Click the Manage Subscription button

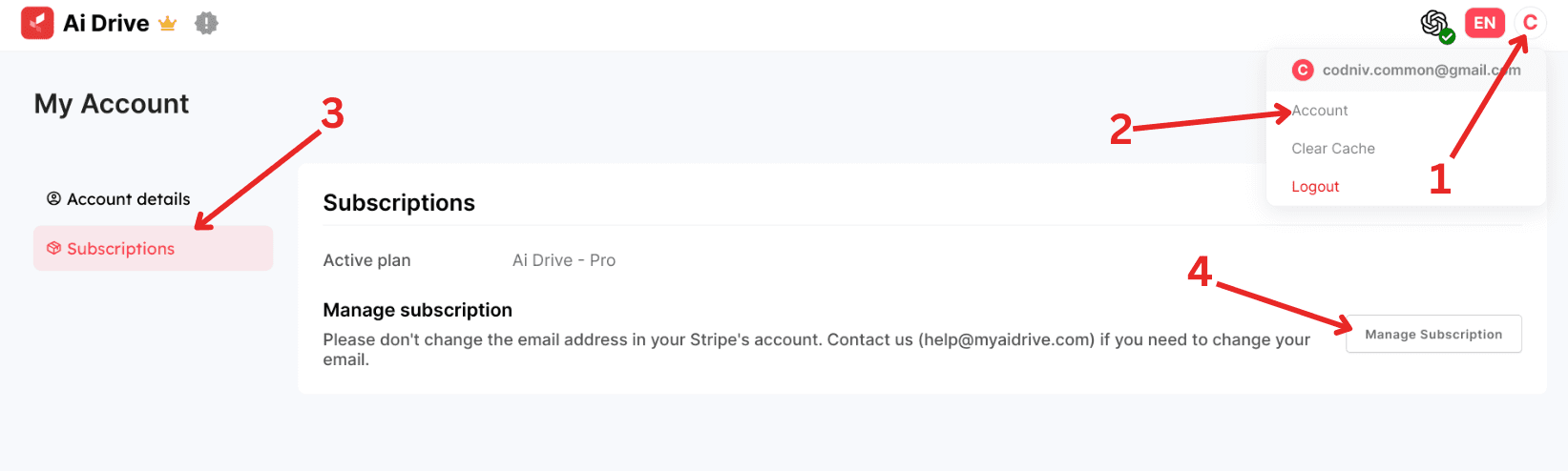coord(1433,334)
